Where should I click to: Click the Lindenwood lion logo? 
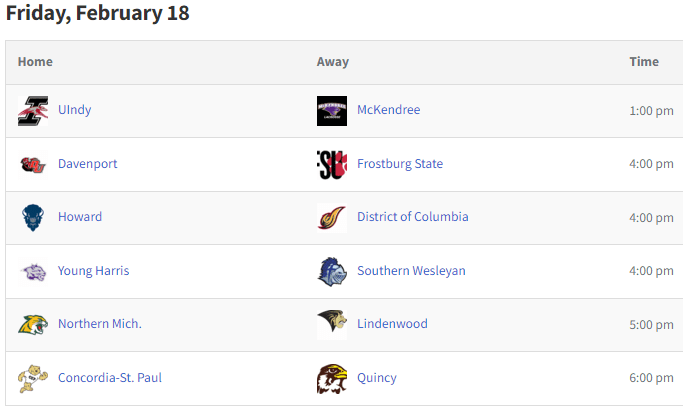pos(332,325)
